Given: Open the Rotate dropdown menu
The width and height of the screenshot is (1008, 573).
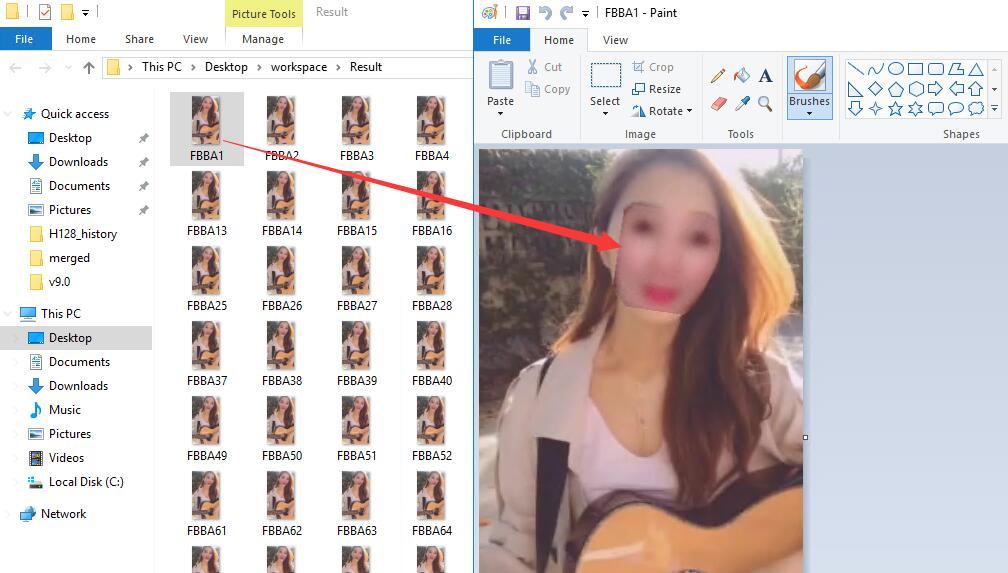Looking at the screenshot, I should [690, 111].
